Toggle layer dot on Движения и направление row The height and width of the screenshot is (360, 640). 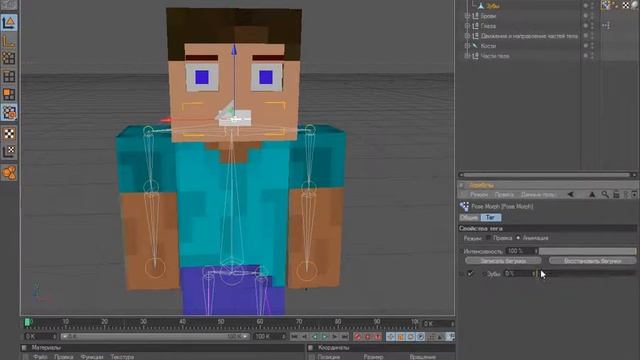click(x=586, y=36)
